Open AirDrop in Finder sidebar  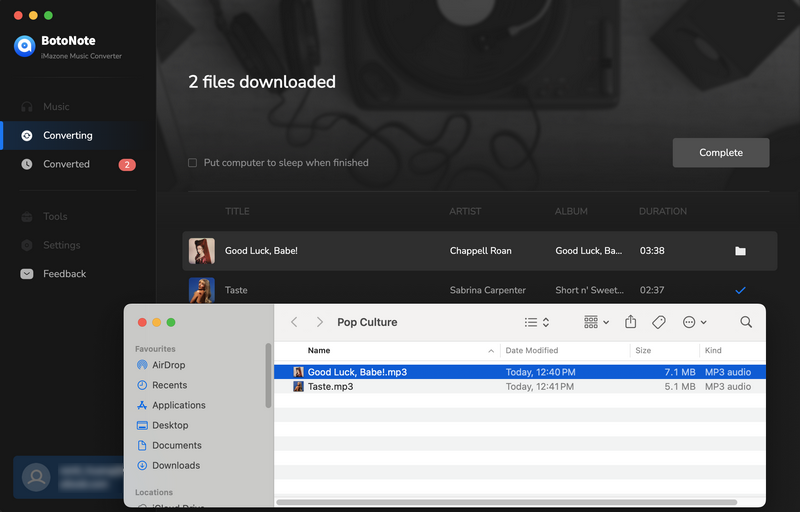coord(168,365)
